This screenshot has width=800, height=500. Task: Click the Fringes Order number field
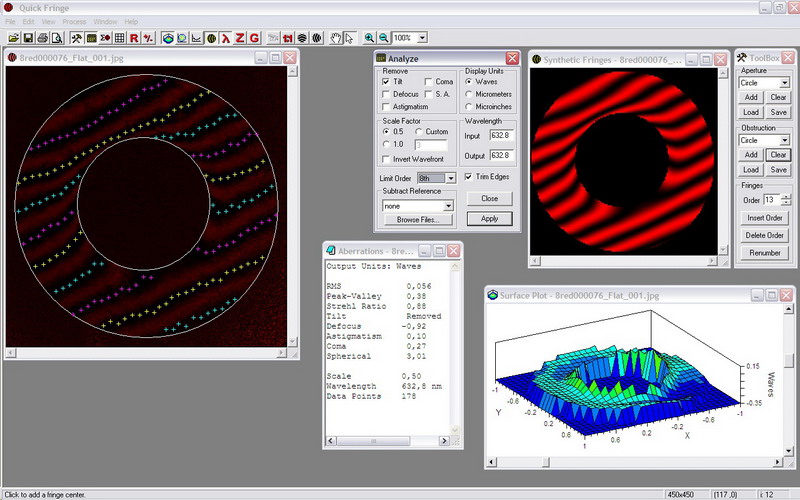(x=771, y=200)
